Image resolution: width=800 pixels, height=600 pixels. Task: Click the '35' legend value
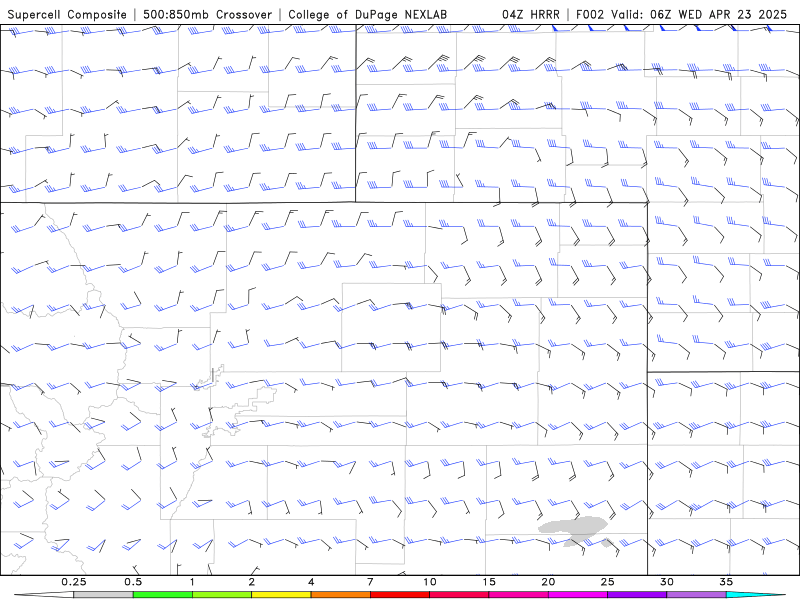click(x=726, y=582)
